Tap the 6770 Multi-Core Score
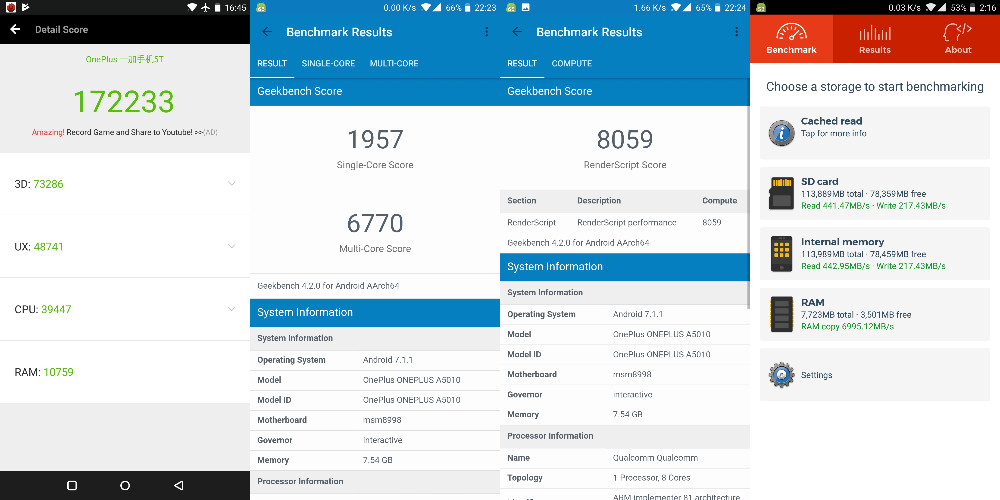The image size is (1000, 500). pyautogui.click(x=375, y=223)
